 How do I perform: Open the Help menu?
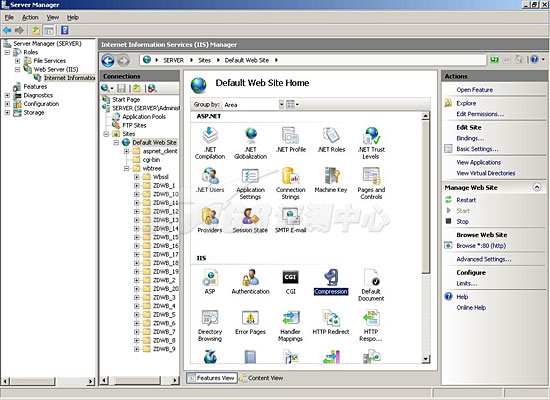[73, 18]
